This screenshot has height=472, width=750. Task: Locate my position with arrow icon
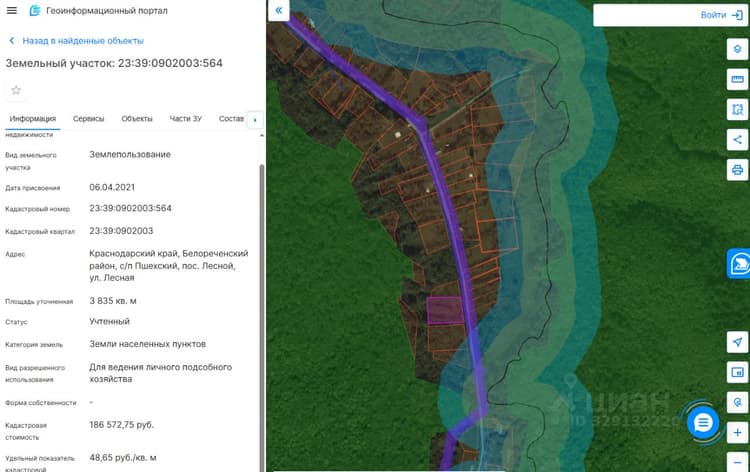[x=737, y=342]
